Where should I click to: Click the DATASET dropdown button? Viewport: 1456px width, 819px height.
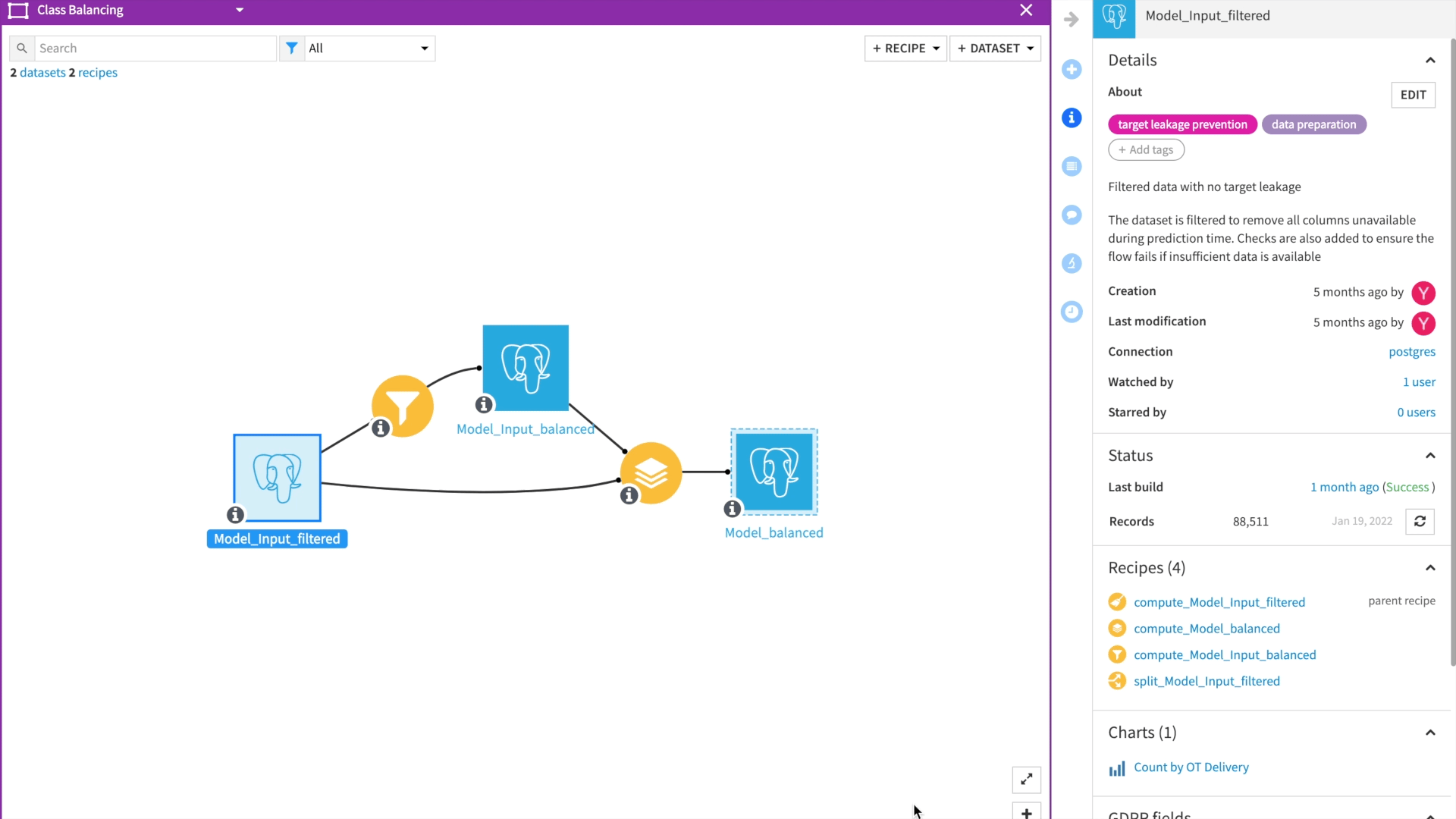tap(996, 48)
